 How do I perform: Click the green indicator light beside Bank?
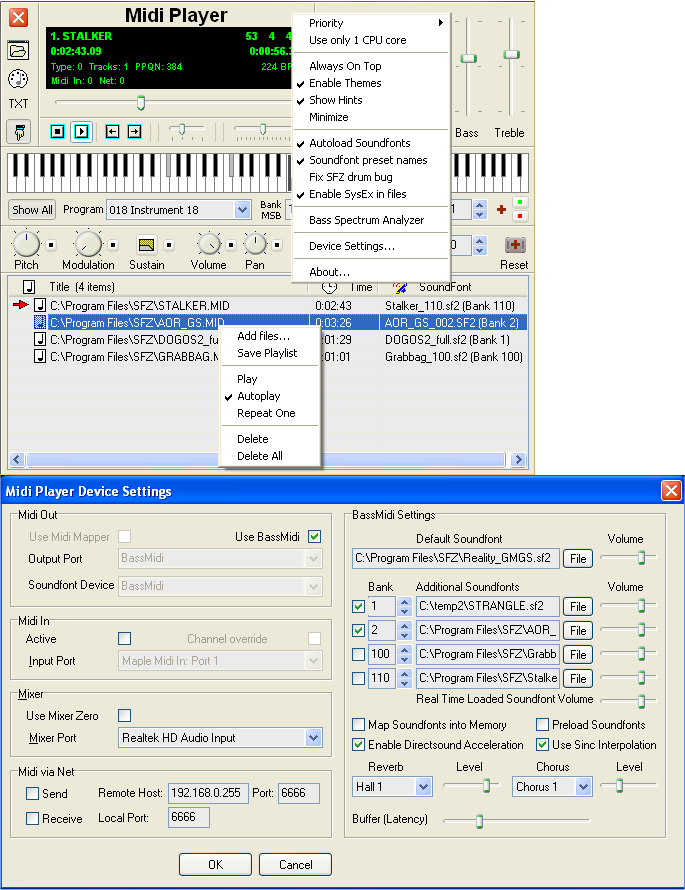(520, 202)
